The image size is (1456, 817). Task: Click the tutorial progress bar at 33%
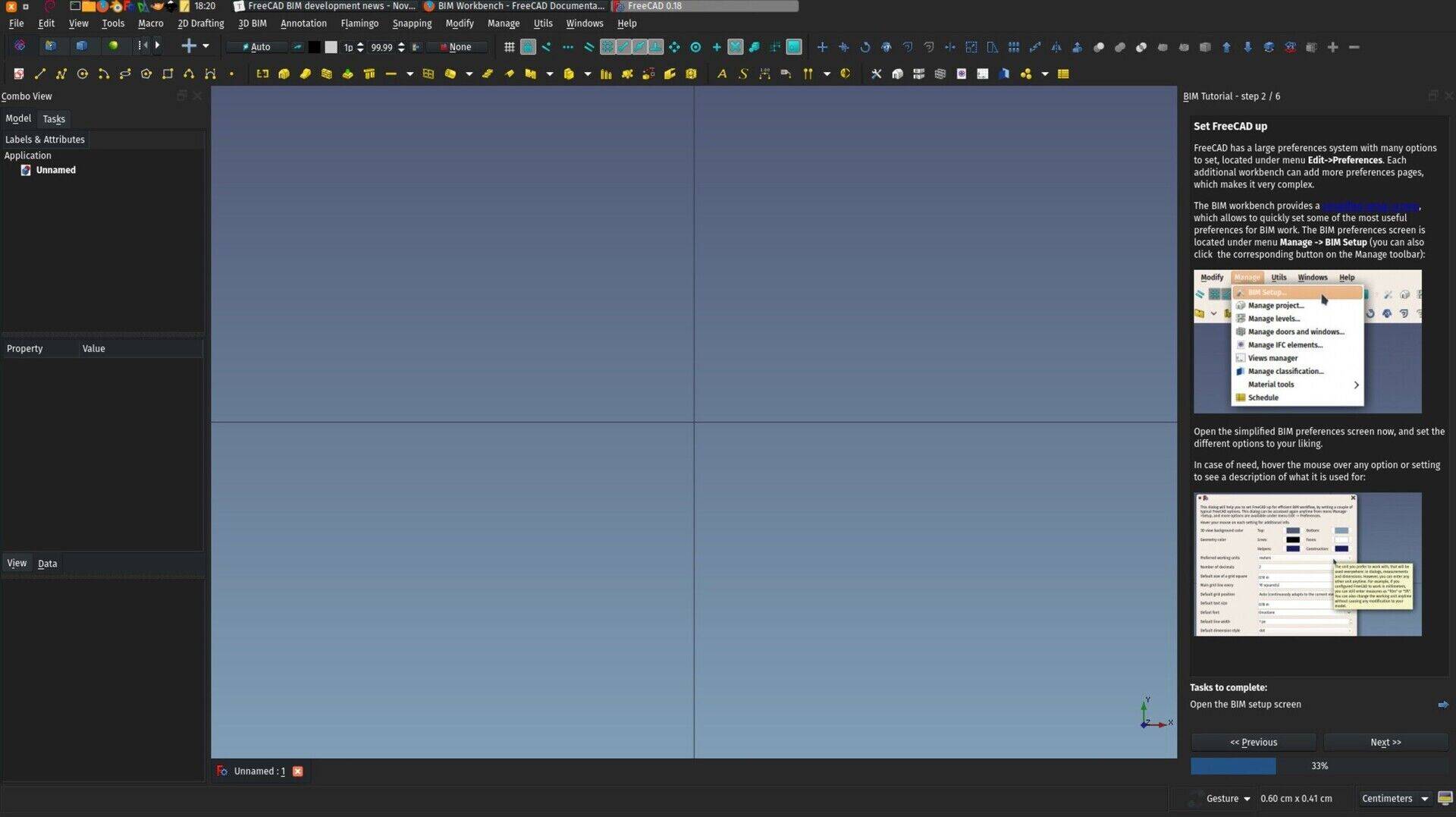tap(1319, 766)
